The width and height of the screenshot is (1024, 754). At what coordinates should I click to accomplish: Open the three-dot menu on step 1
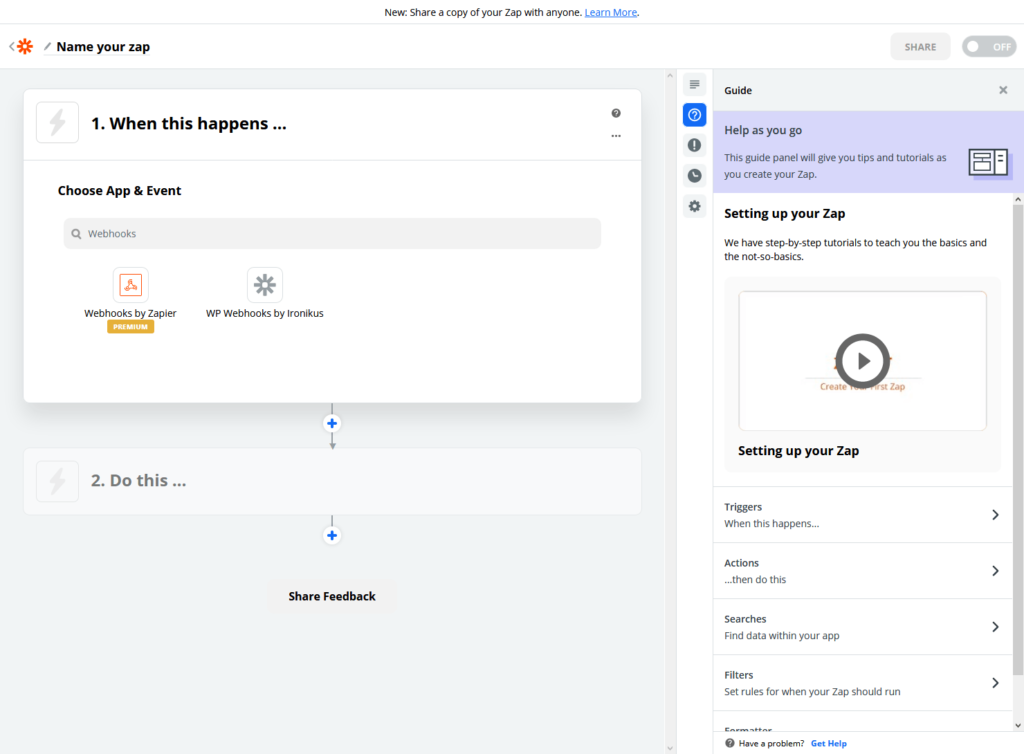pyautogui.click(x=616, y=136)
